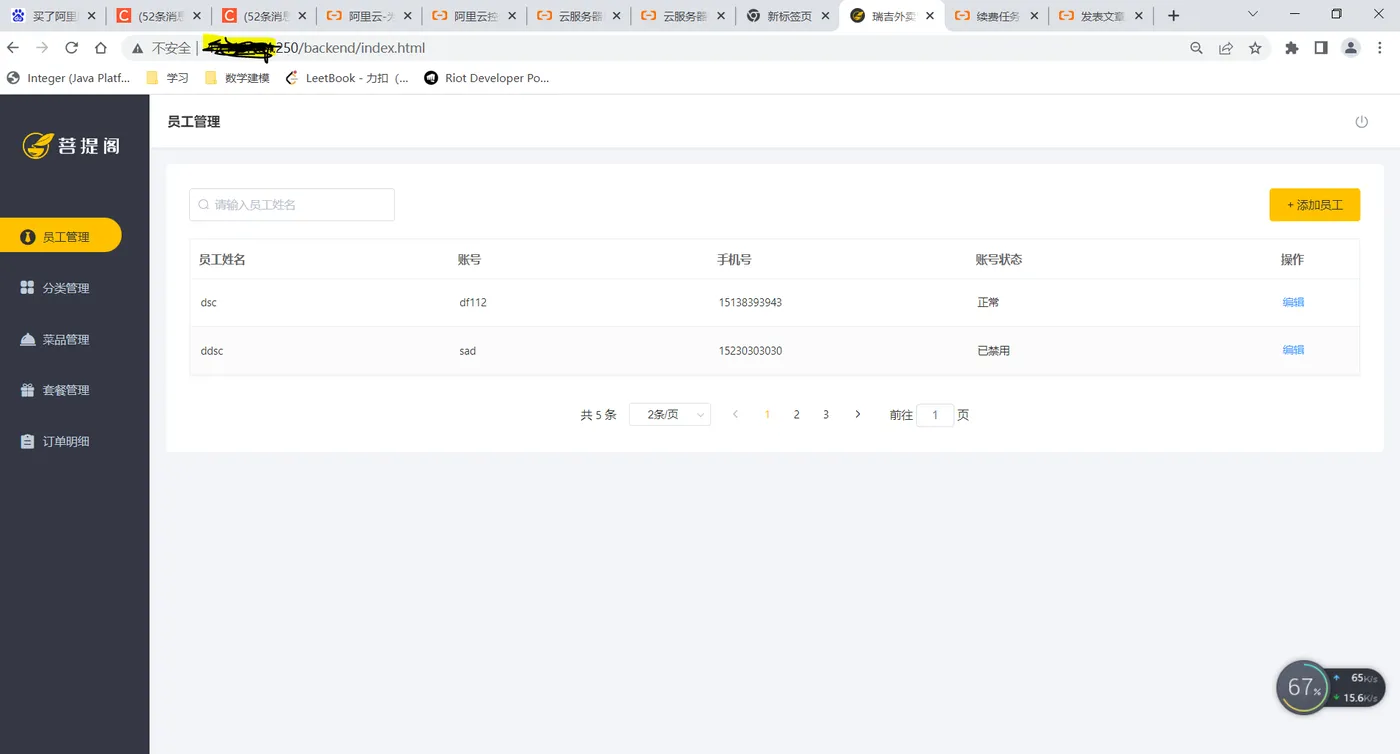Open the LeetBook - 力扣 bookmark
The image size is (1400, 754).
(x=347, y=78)
